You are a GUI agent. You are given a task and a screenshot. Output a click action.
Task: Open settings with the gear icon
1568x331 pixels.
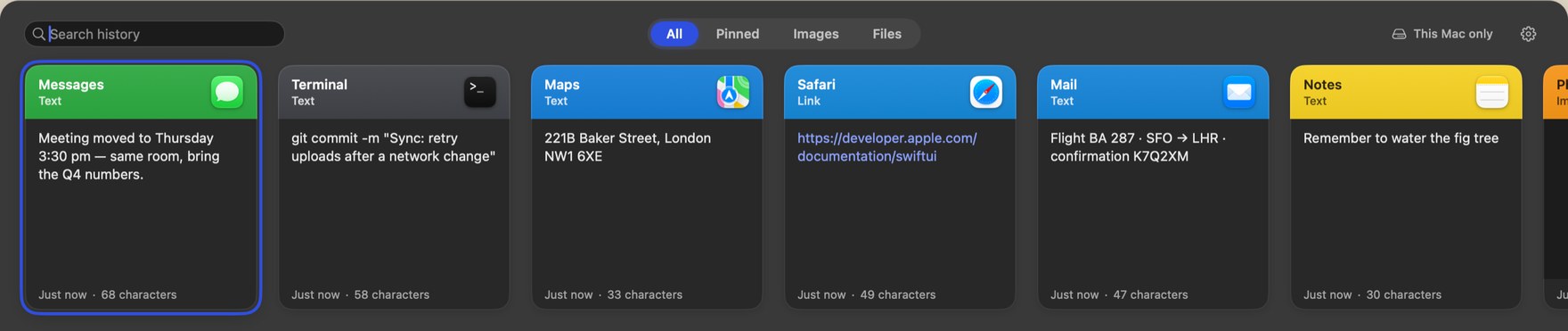point(1529,34)
